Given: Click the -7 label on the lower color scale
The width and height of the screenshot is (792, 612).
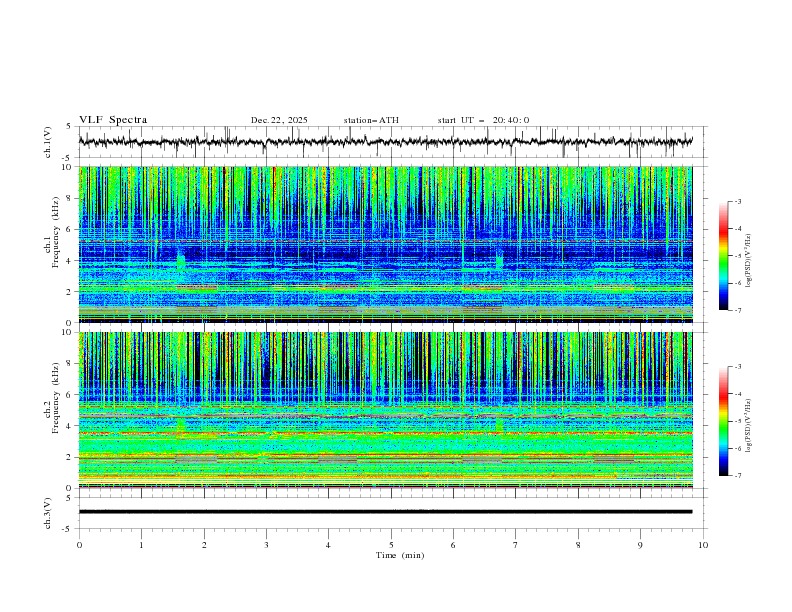Looking at the screenshot, I should pos(737,476).
